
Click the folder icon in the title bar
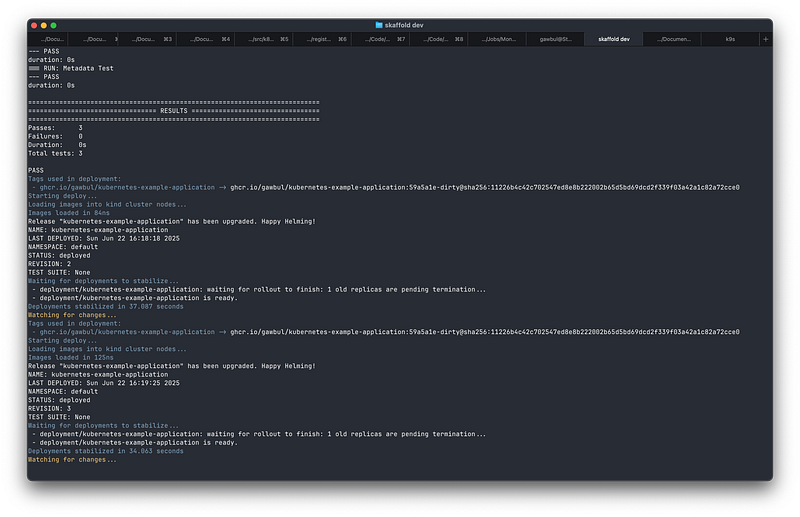(379, 24)
